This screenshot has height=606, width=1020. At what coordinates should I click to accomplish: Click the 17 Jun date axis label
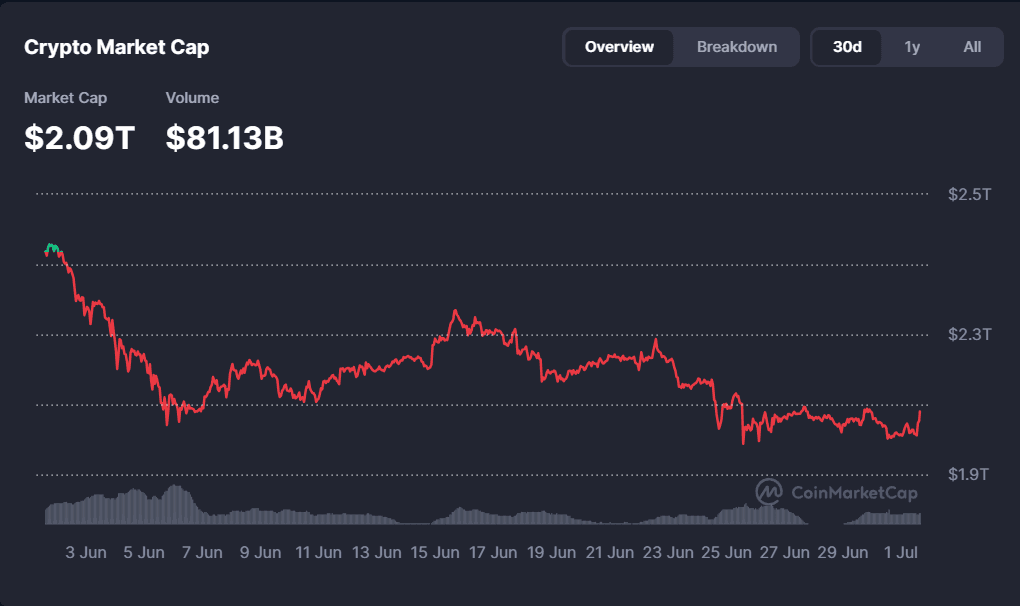pyautogui.click(x=493, y=553)
